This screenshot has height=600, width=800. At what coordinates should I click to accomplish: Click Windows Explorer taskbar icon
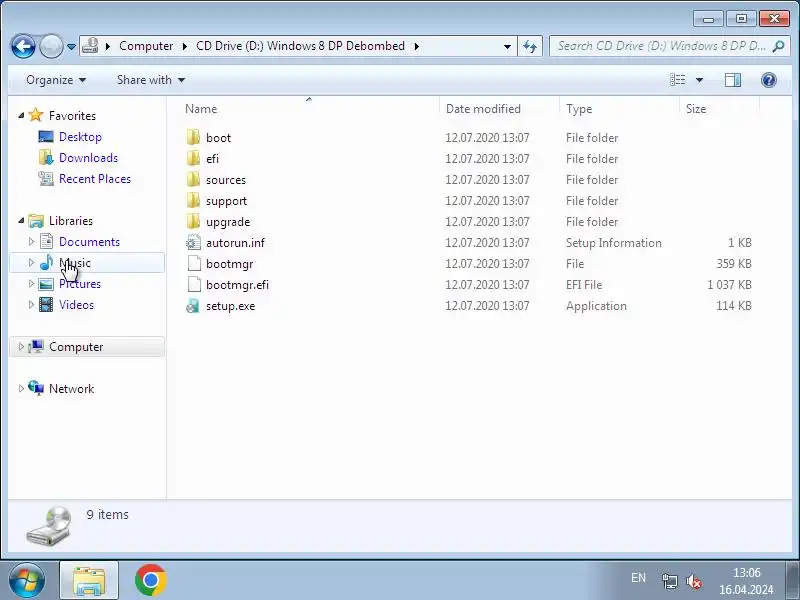coord(89,581)
